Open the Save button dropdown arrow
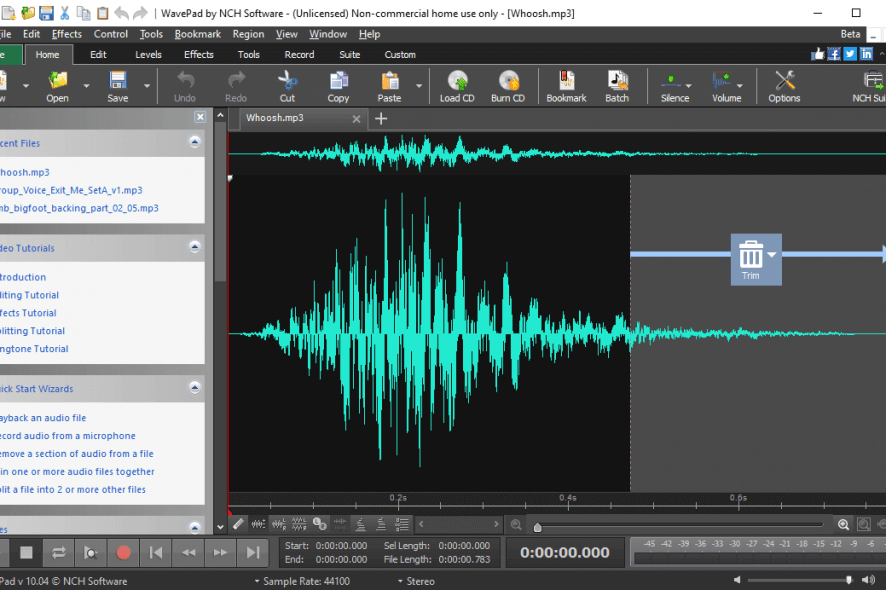The width and height of the screenshot is (886, 590). pyautogui.click(x=146, y=86)
